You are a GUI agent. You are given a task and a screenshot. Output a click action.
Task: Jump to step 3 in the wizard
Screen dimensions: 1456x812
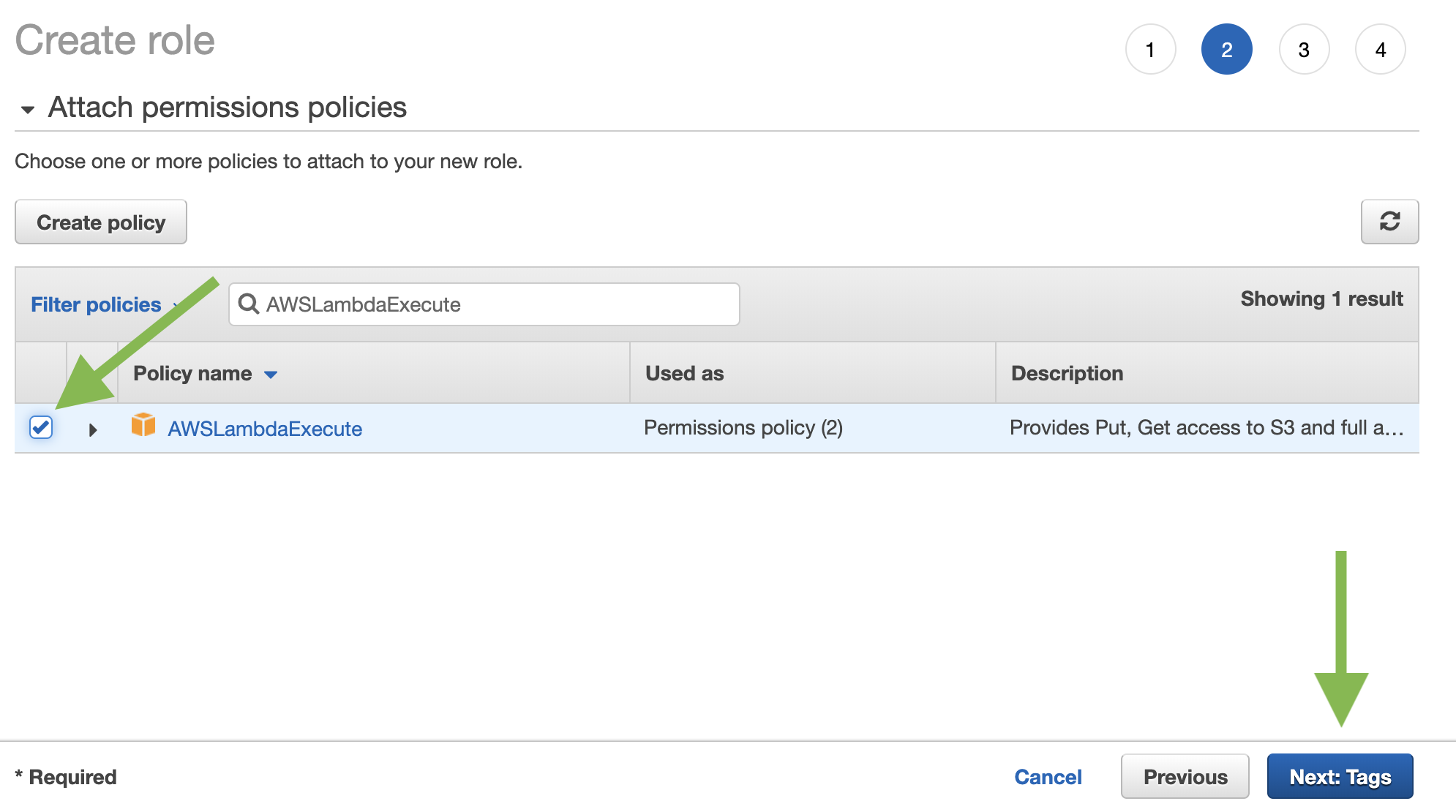click(x=1304, y=49)
